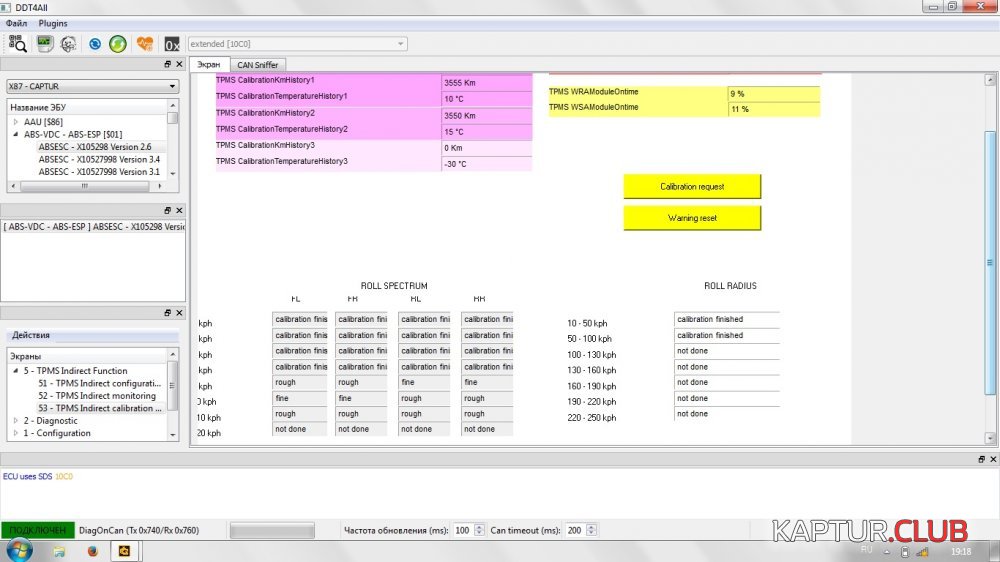Viewport: 1000px width, 562px height.
Task: Float the Действия screens panel
Action: tap(168, 313)
